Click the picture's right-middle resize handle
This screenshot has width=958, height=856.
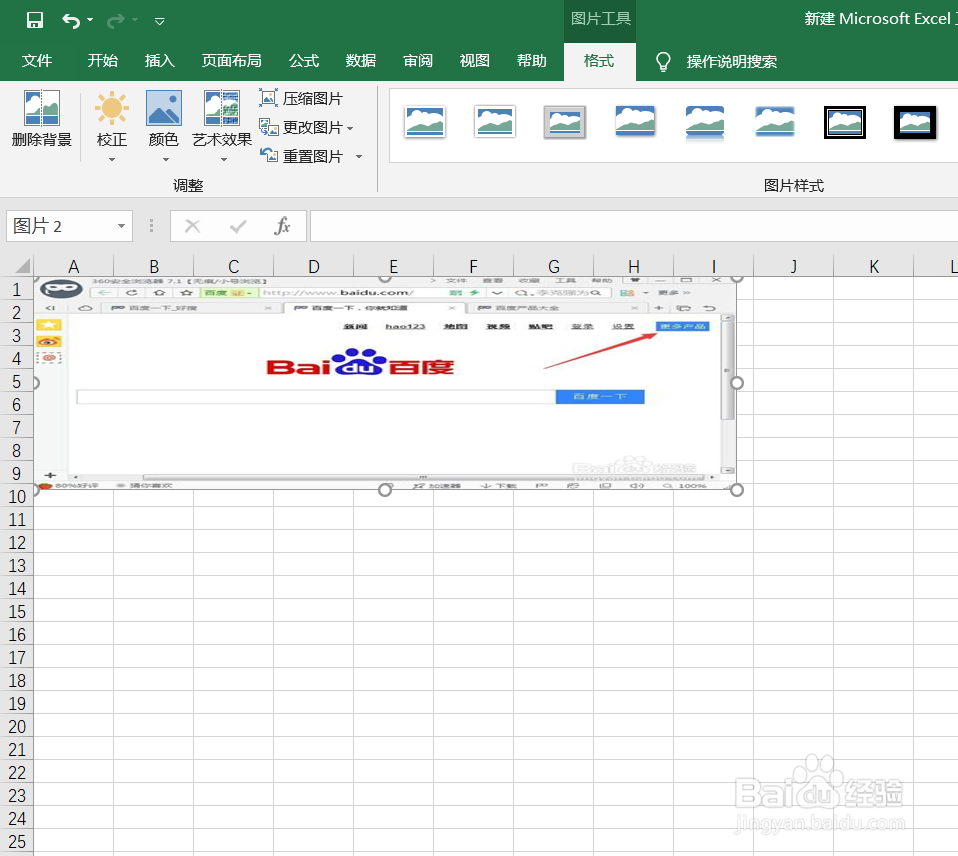(737, 383)
